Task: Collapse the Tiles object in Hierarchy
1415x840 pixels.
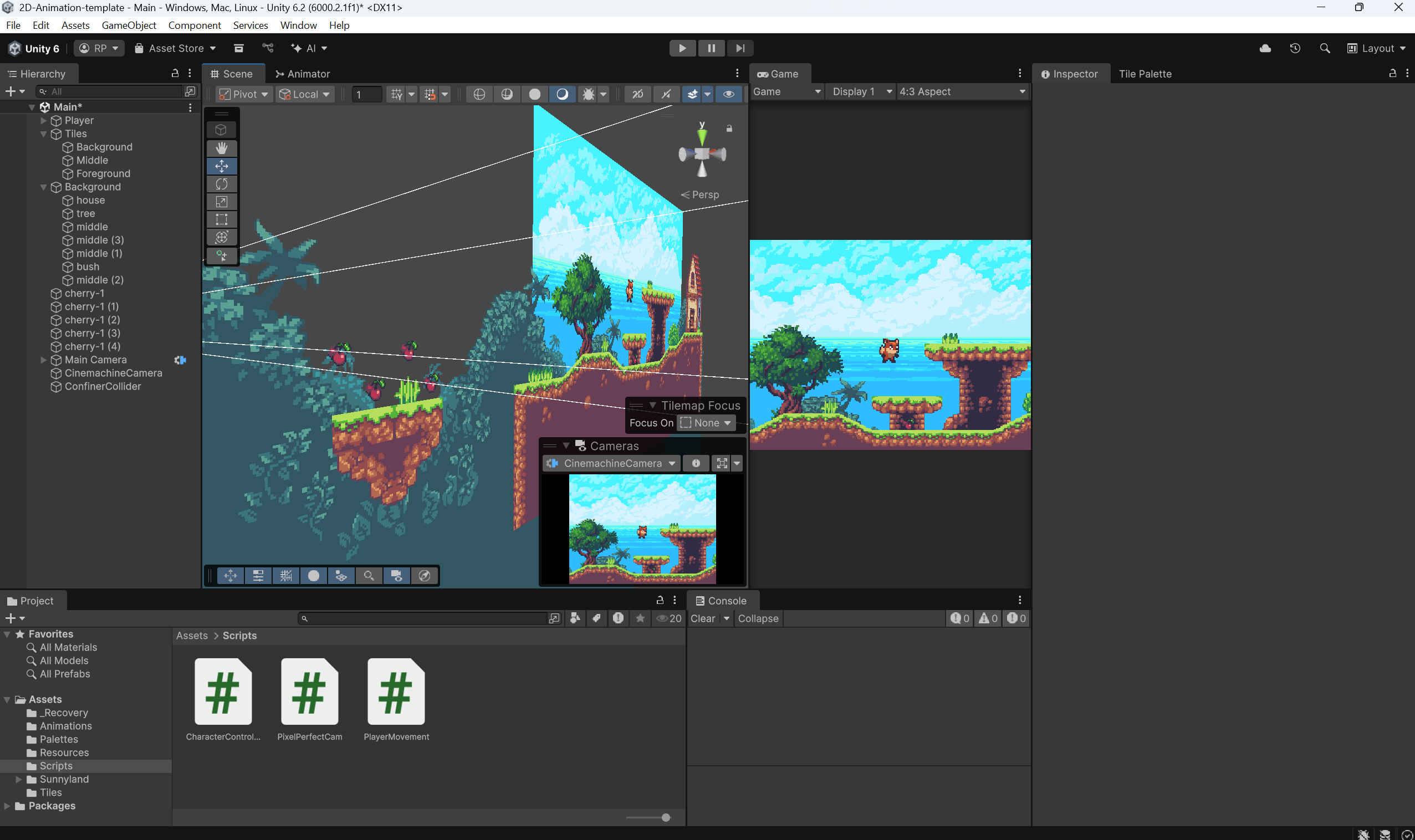Action: point(44,134)
